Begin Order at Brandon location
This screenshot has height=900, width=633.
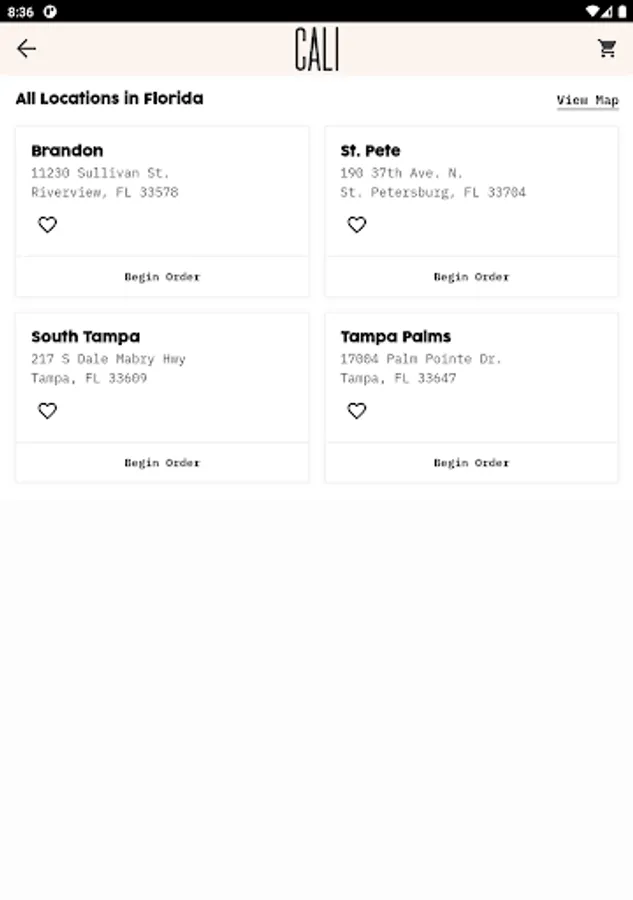pyautogui.click(x=162, y=277)
